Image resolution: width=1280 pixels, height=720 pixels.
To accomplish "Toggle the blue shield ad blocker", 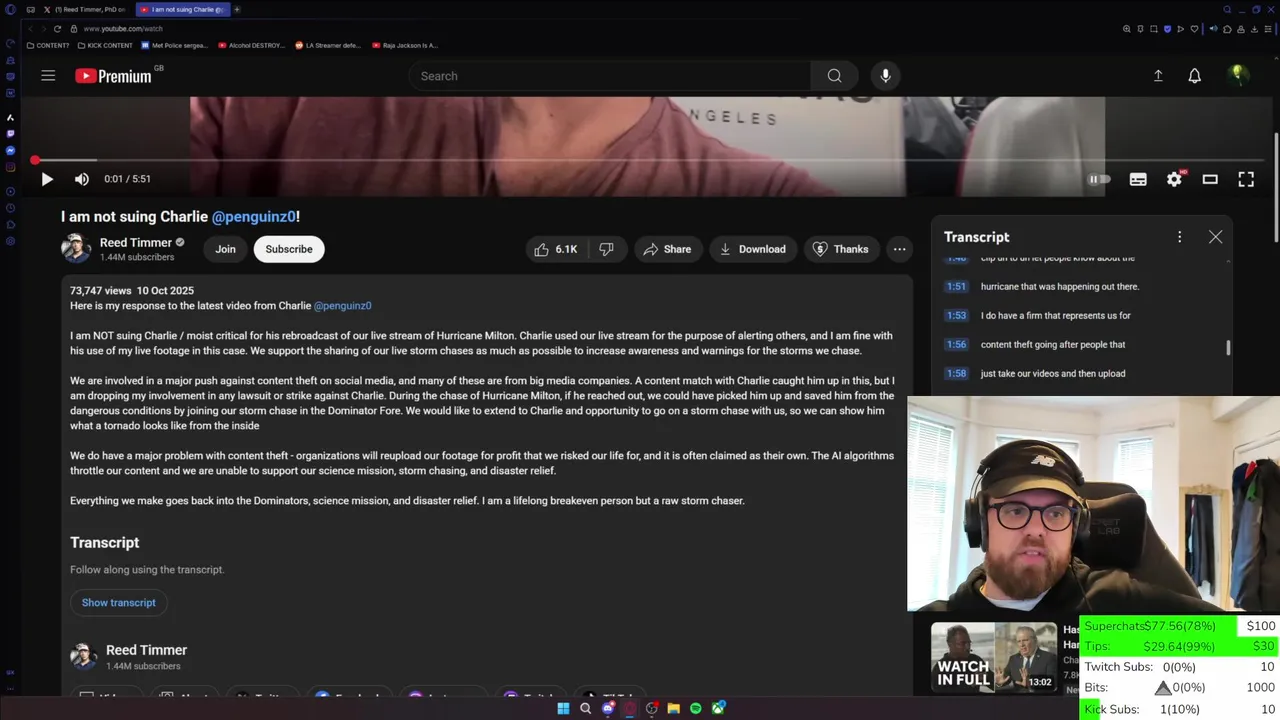I will pos(1167,29).
